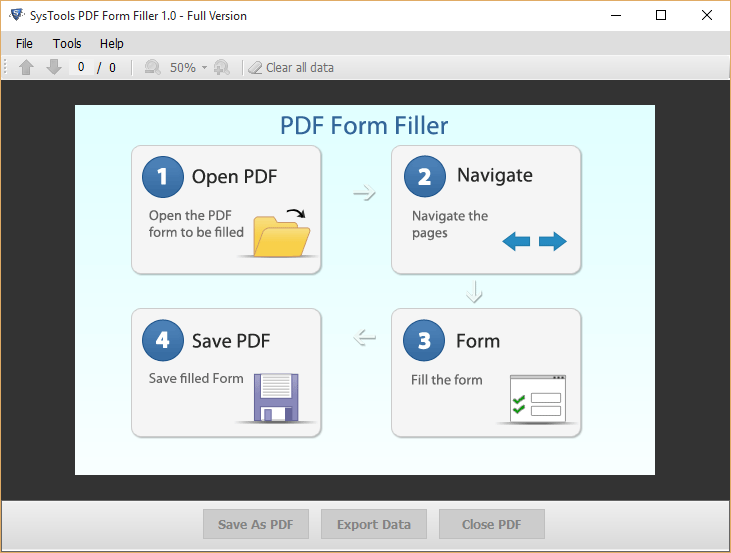Click the step 1 numbered circle

163,177
